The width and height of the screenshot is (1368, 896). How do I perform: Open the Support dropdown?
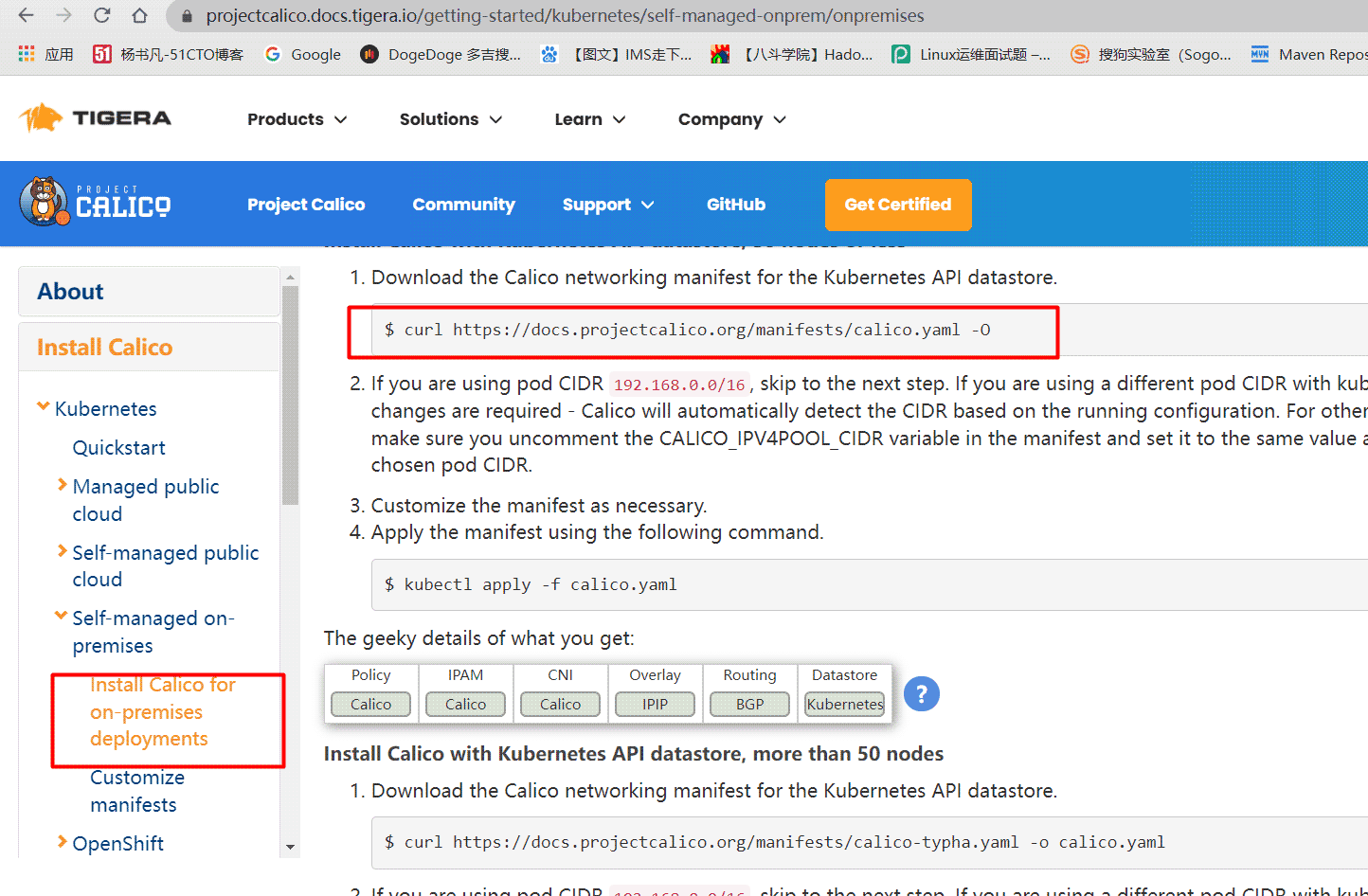608,205
